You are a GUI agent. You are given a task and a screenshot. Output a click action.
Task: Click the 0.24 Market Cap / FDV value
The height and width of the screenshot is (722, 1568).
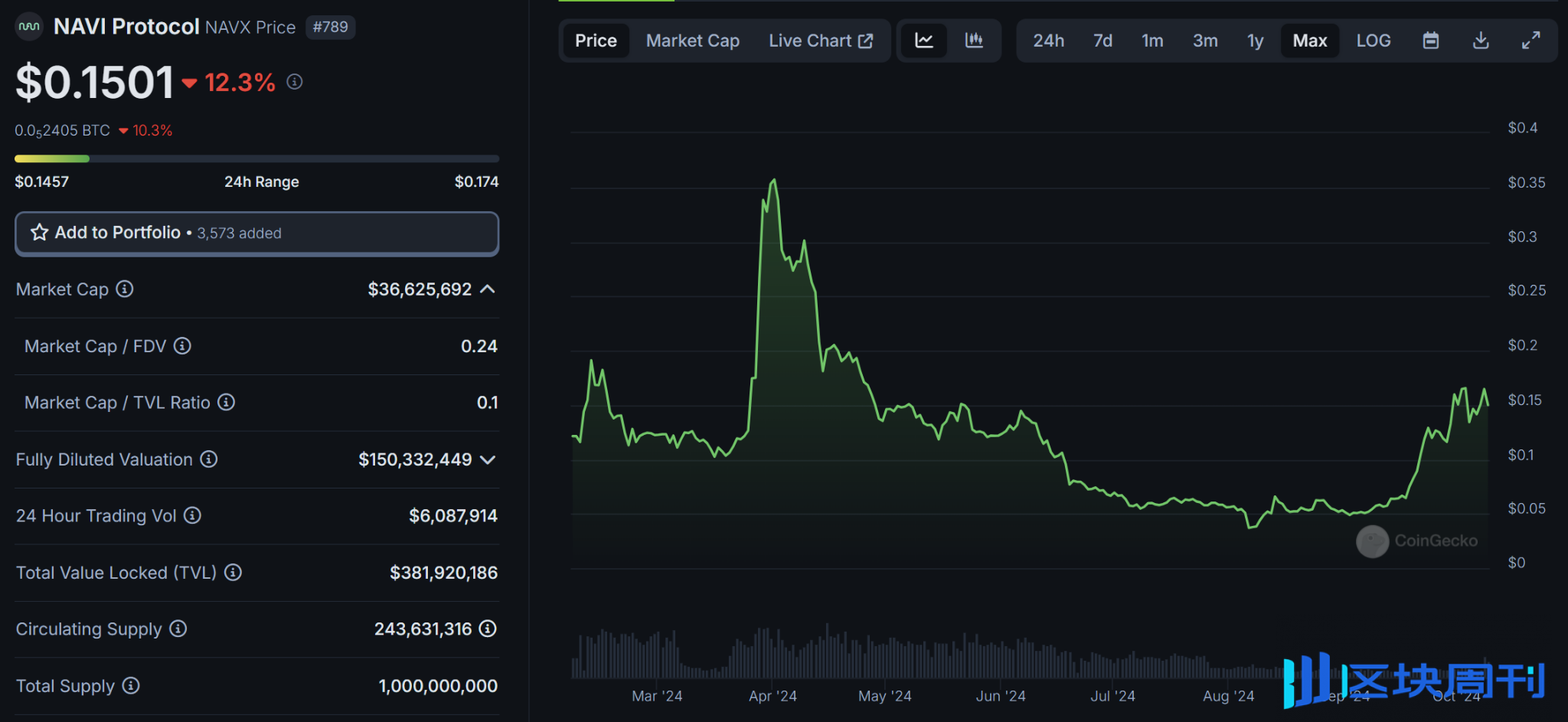point(479,346)
